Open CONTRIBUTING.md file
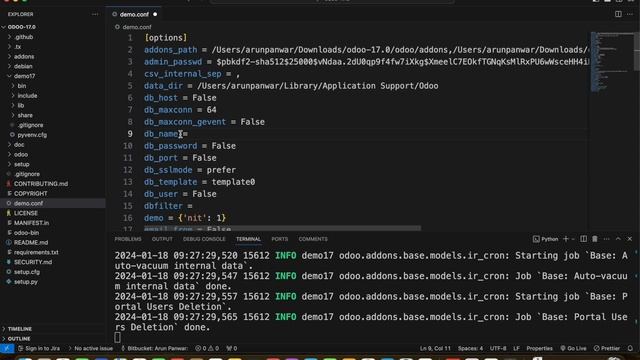 tap(40, 184)
